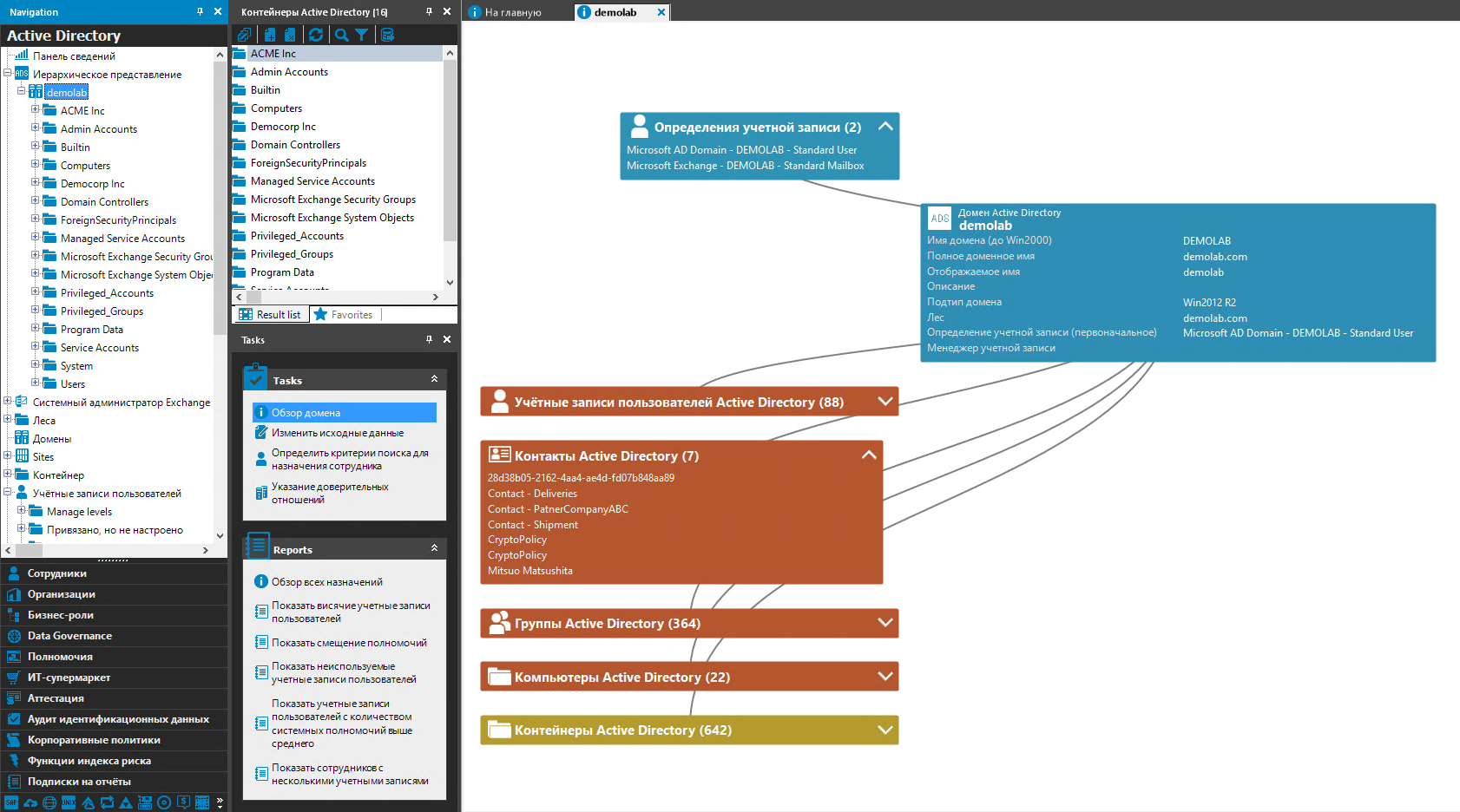Open the Функции индекса риска category
1460x812 pixels.
[x=114, y=761]
